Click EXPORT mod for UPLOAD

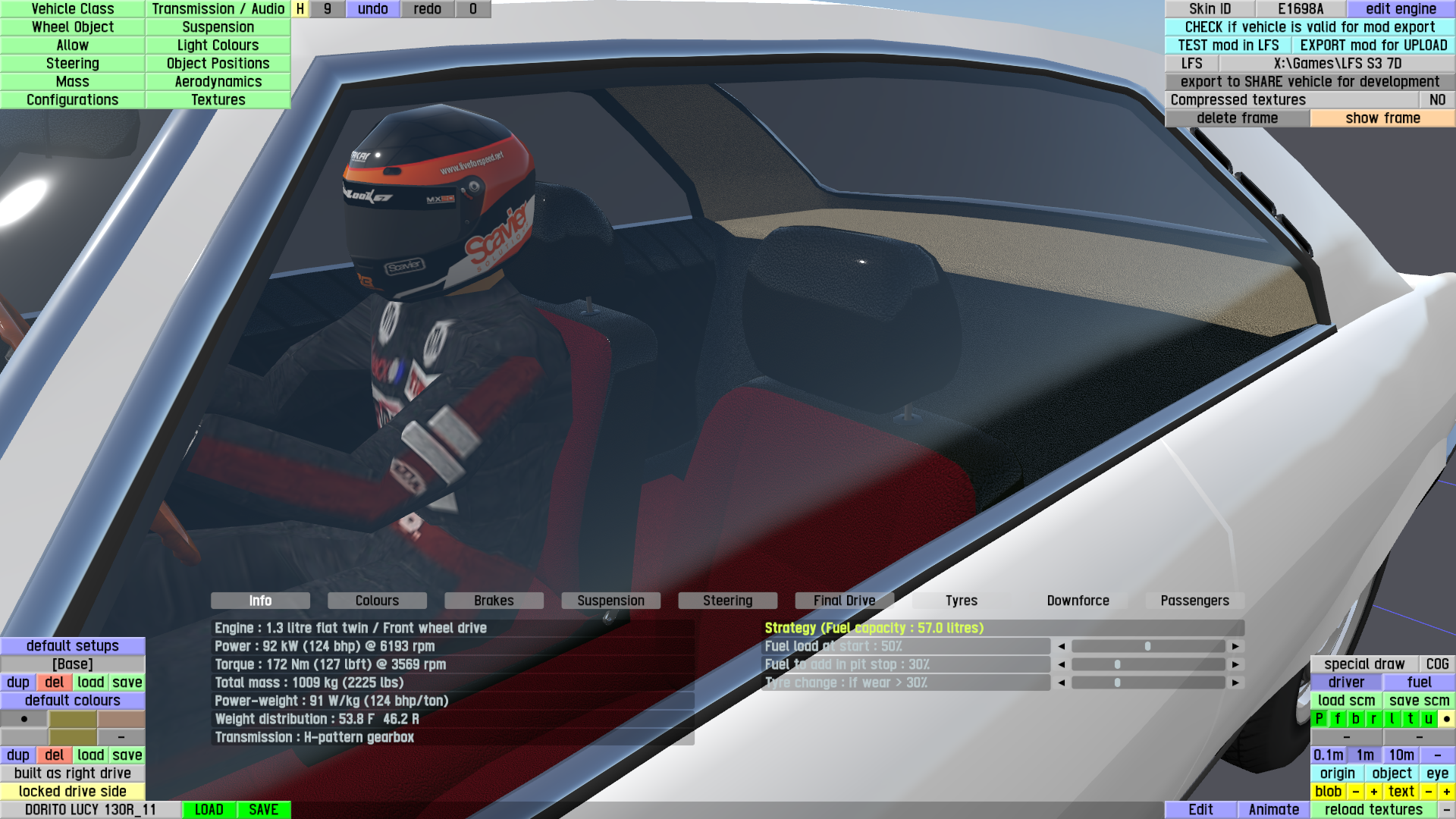[x=1373, y=45]
